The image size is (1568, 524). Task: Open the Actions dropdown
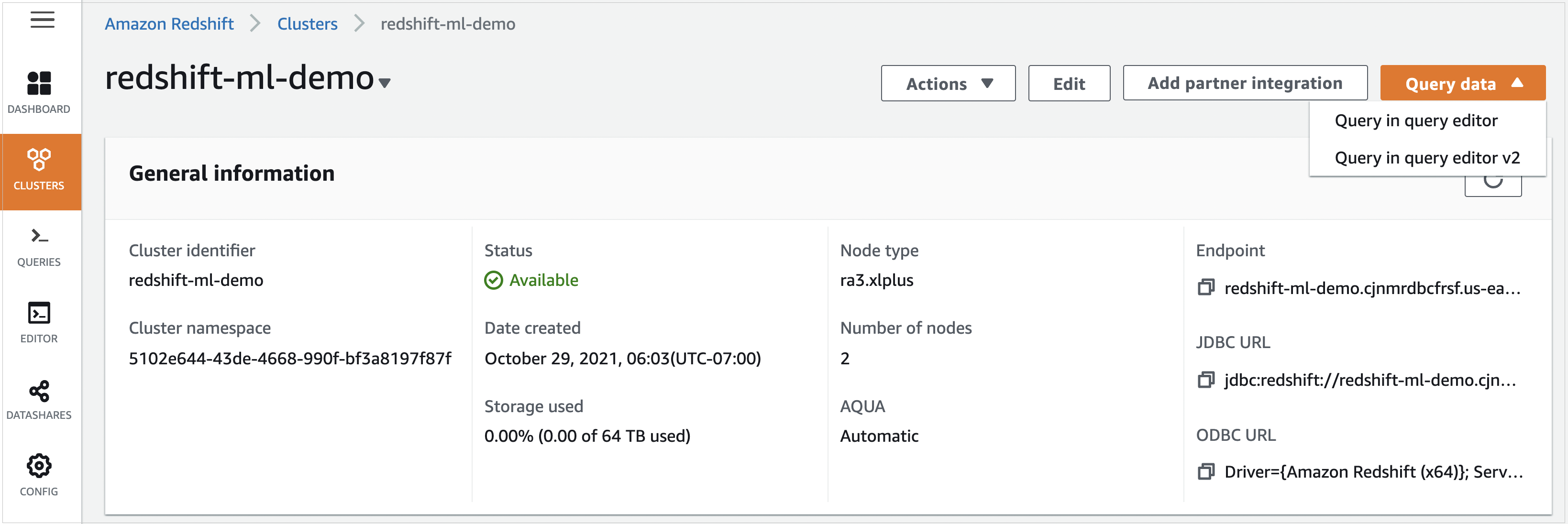948,83
